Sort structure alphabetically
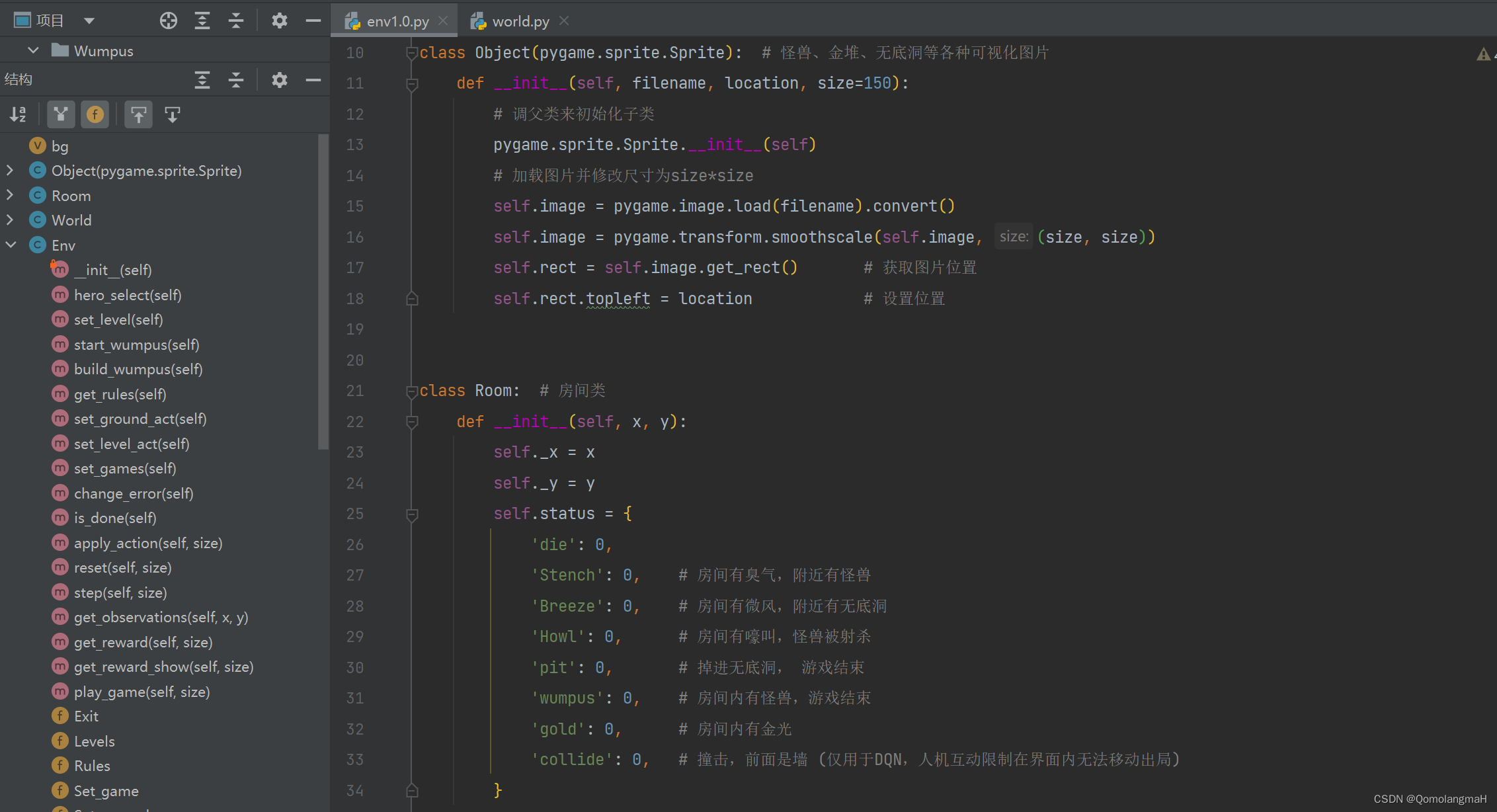Screen dimensions: 1497x812 click(x=18, y=114)
